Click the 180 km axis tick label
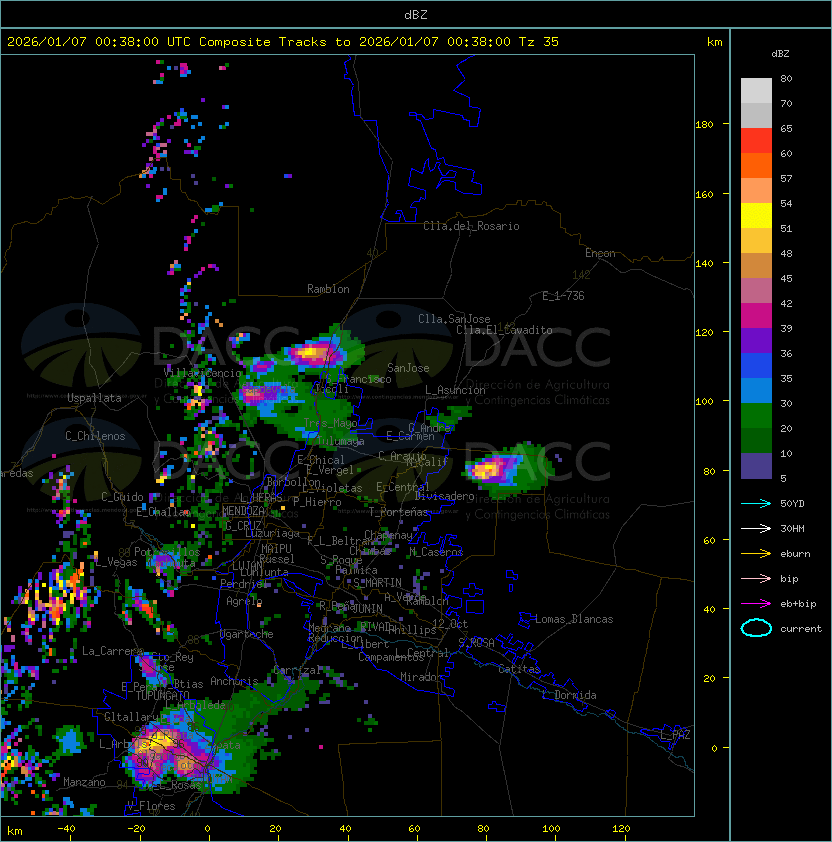 pyautogui.click(x=704, y=124)
